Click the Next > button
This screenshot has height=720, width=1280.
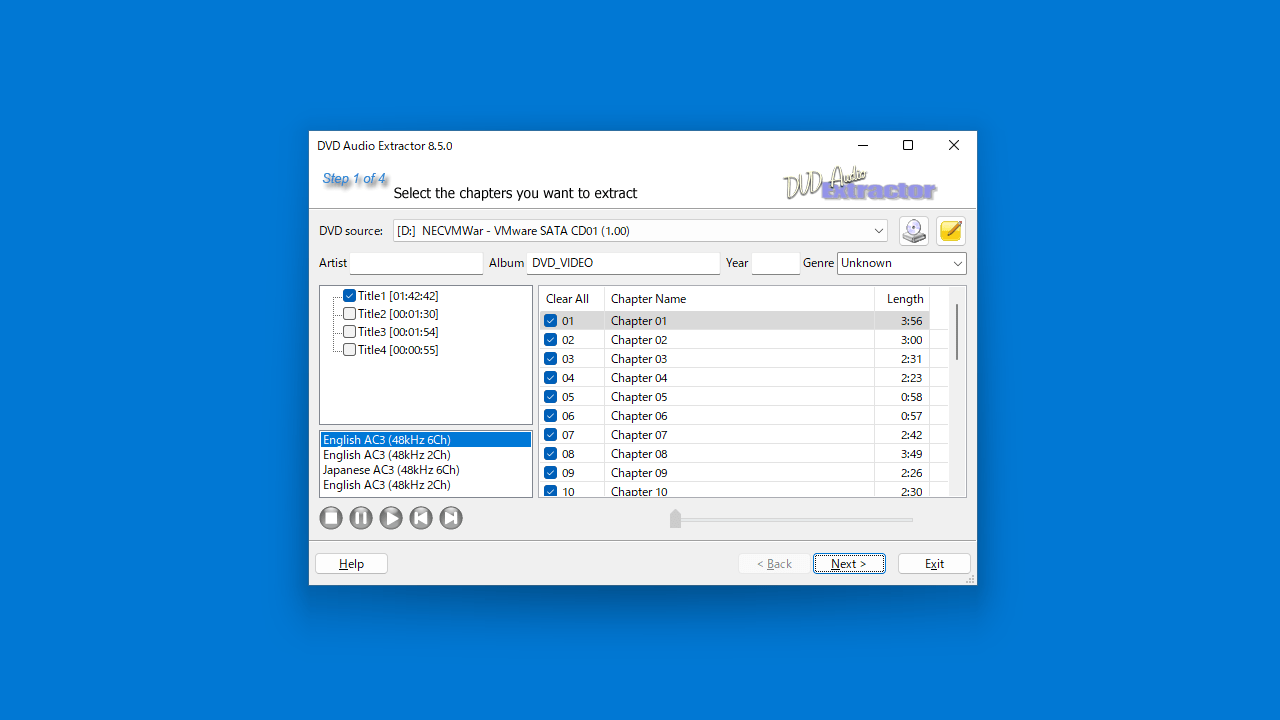point(849,564)
